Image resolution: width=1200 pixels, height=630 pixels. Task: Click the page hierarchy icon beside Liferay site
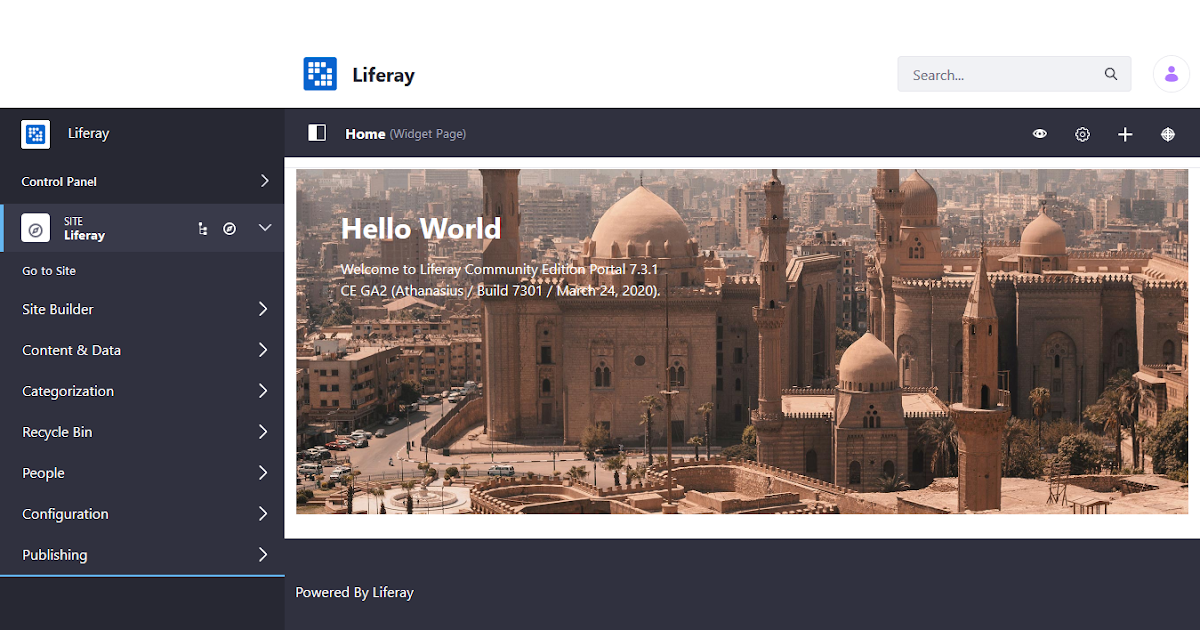[x=203, y=228]
